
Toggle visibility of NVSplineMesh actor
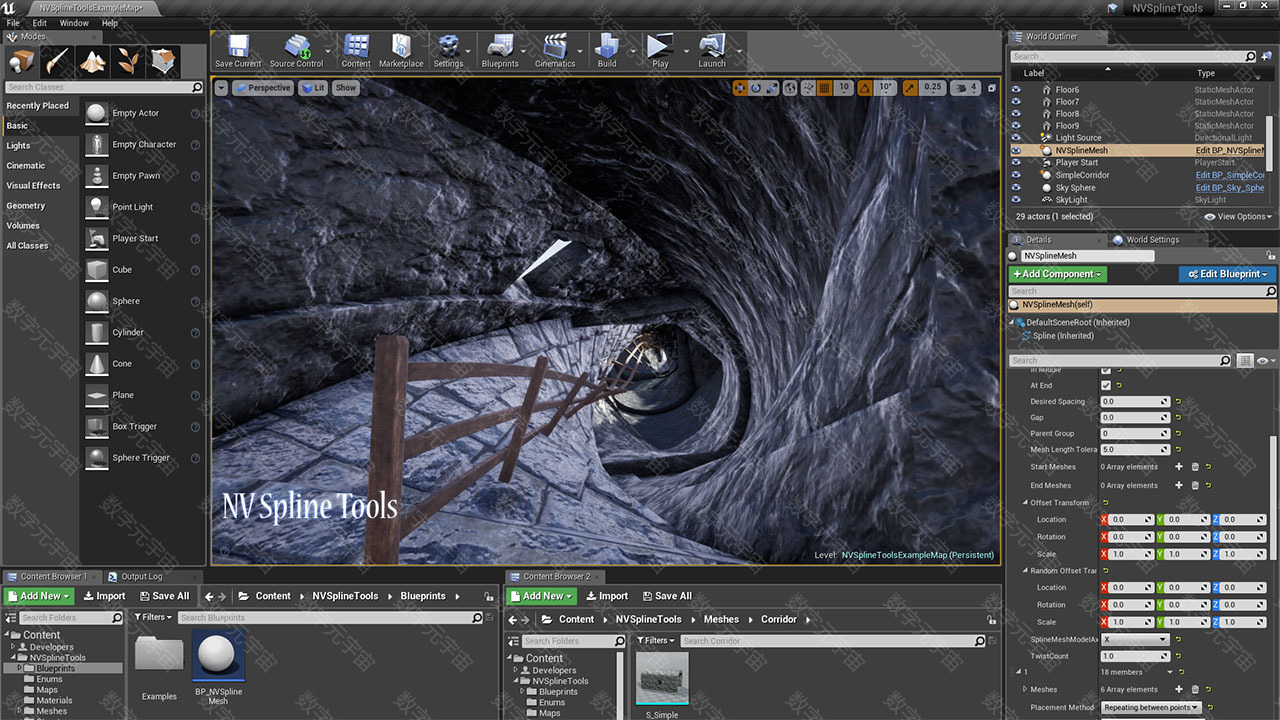1016,150
